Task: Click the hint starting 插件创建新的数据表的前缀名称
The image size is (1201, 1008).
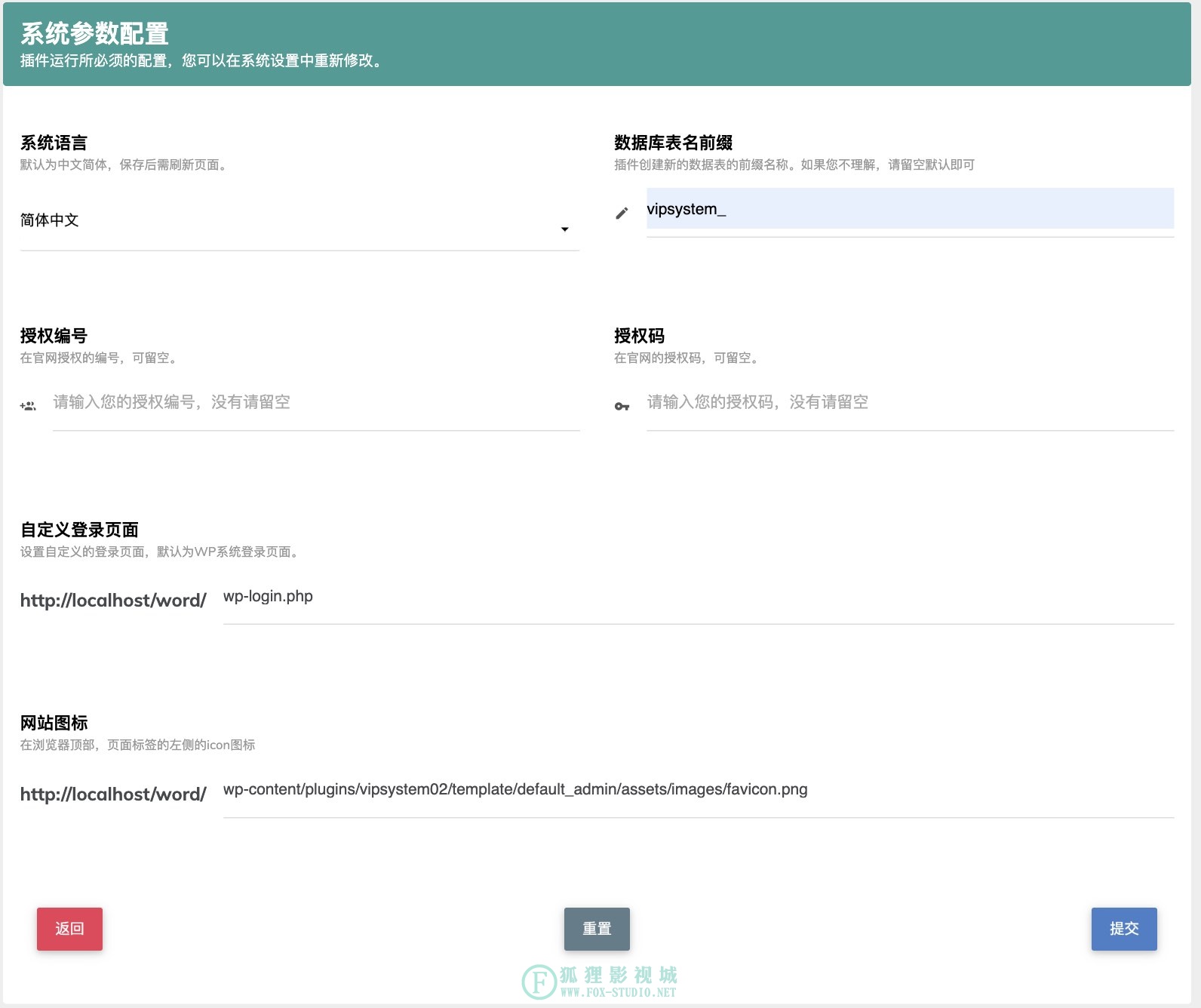Action: click(794, 164)
